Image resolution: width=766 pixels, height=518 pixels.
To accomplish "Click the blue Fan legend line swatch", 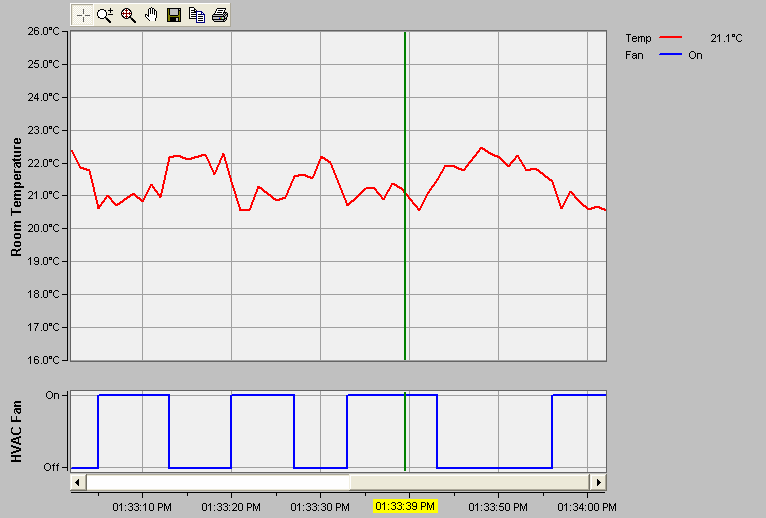I will (670, 55).
